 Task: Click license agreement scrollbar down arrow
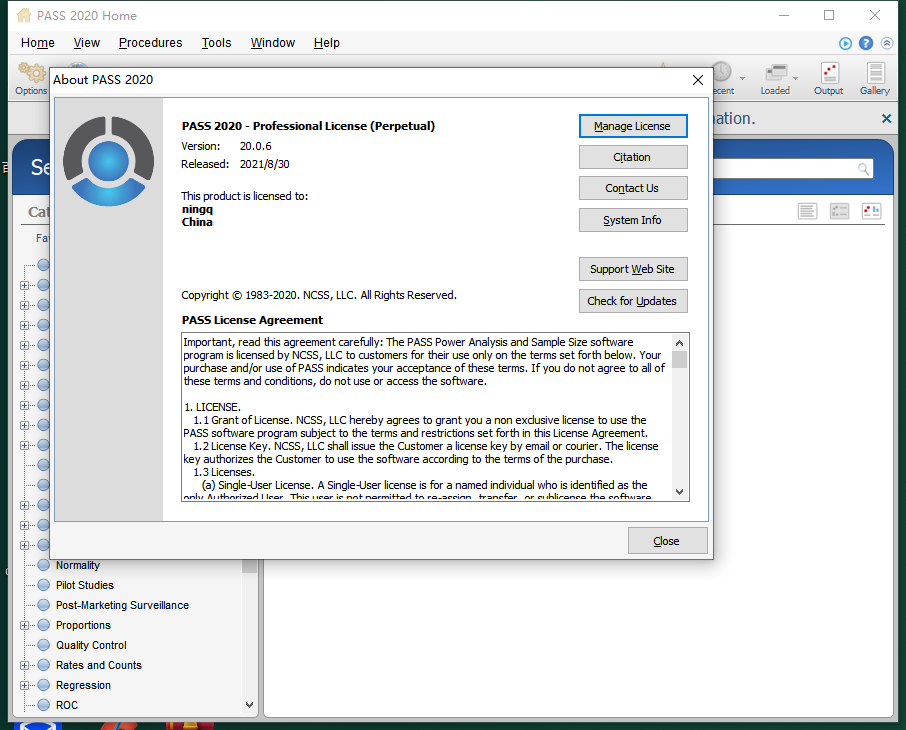(680, 491)
